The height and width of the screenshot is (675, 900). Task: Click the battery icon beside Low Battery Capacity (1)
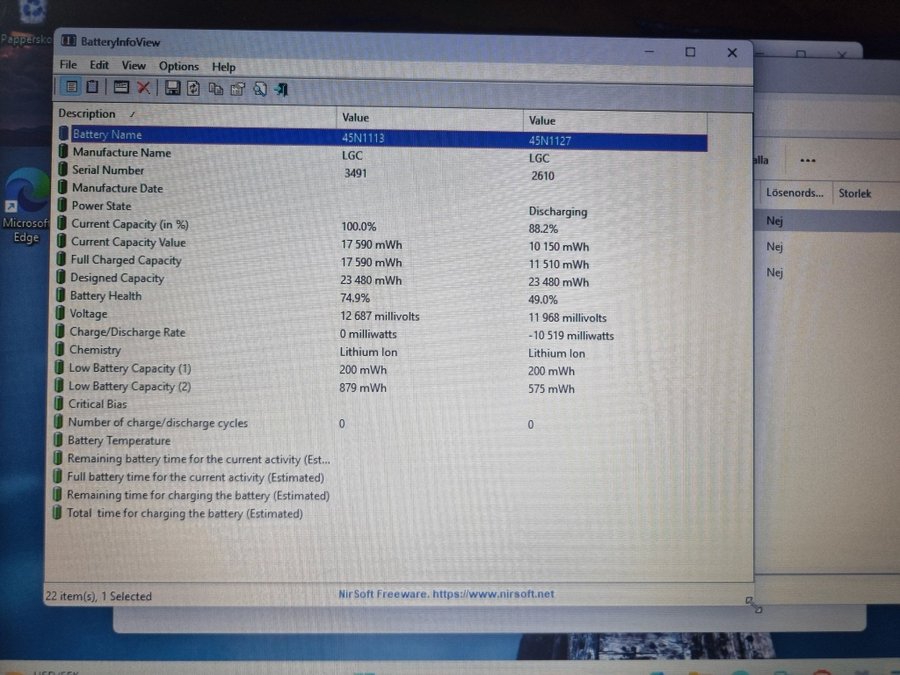click(59, 367)
